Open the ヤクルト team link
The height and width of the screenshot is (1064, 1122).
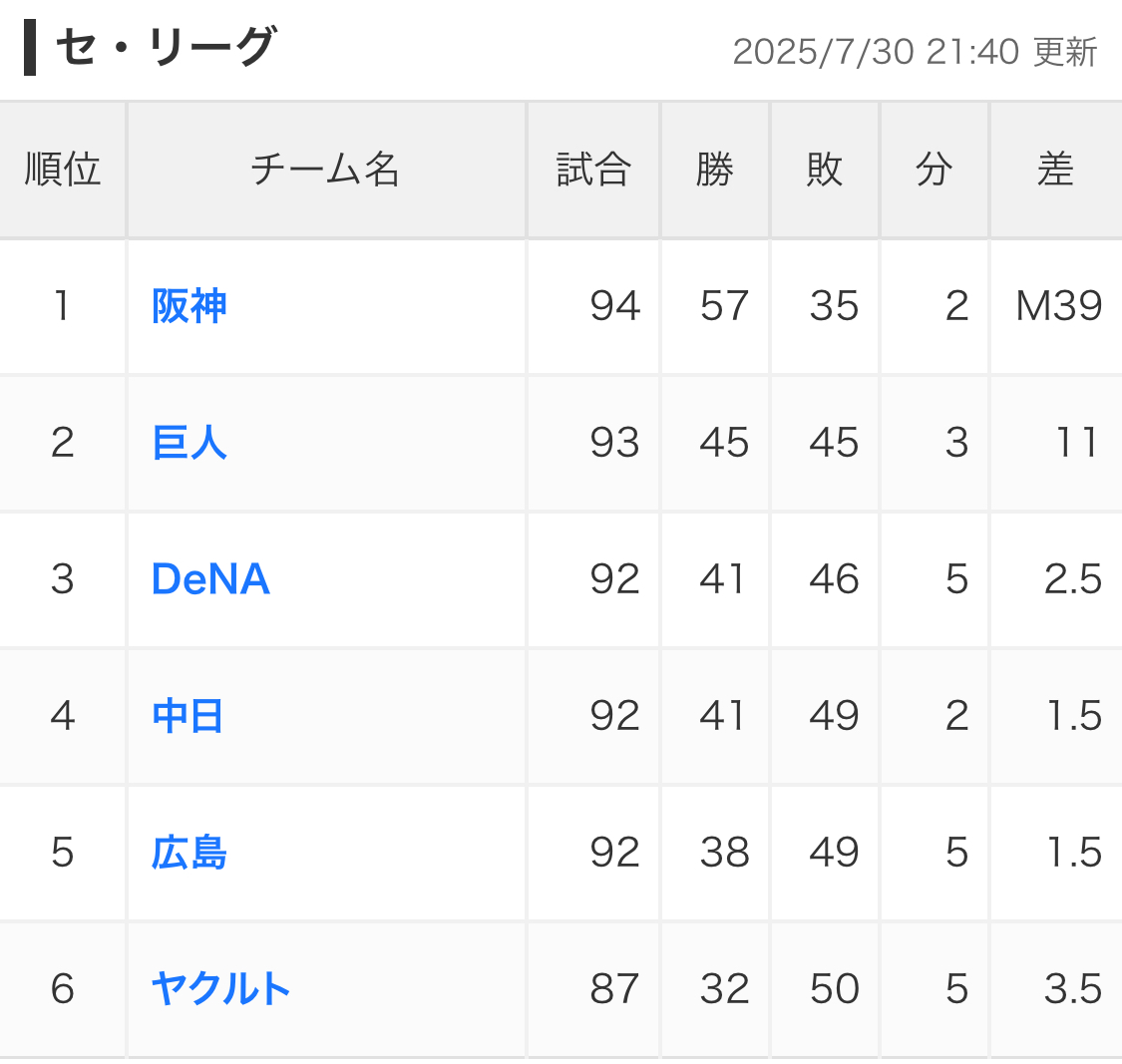coord(220,988)
